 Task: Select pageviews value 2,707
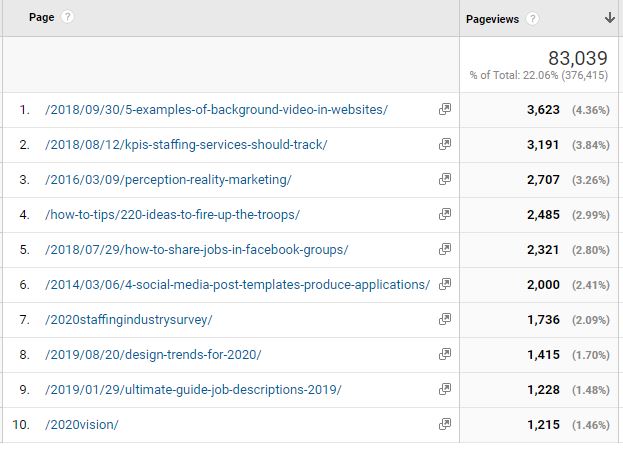[x=543, y=180]
